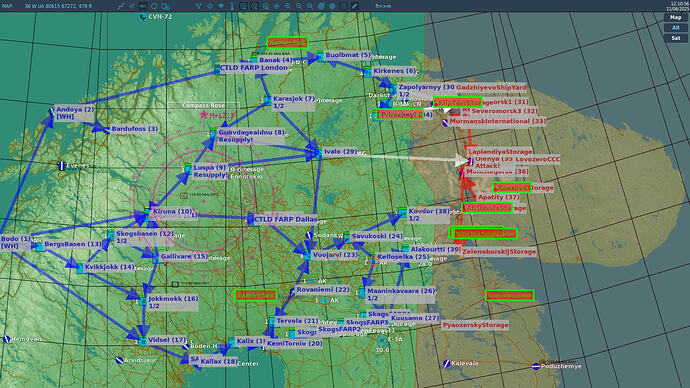The height and width of the screenshot is (388, 690).
Task: Click the Kiruna (10) label
Action: (x=172, y=212)
